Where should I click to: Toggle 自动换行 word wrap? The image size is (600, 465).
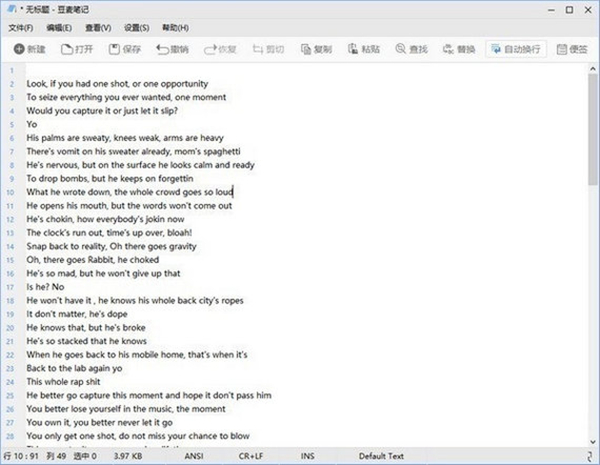[x=512, y=49]
